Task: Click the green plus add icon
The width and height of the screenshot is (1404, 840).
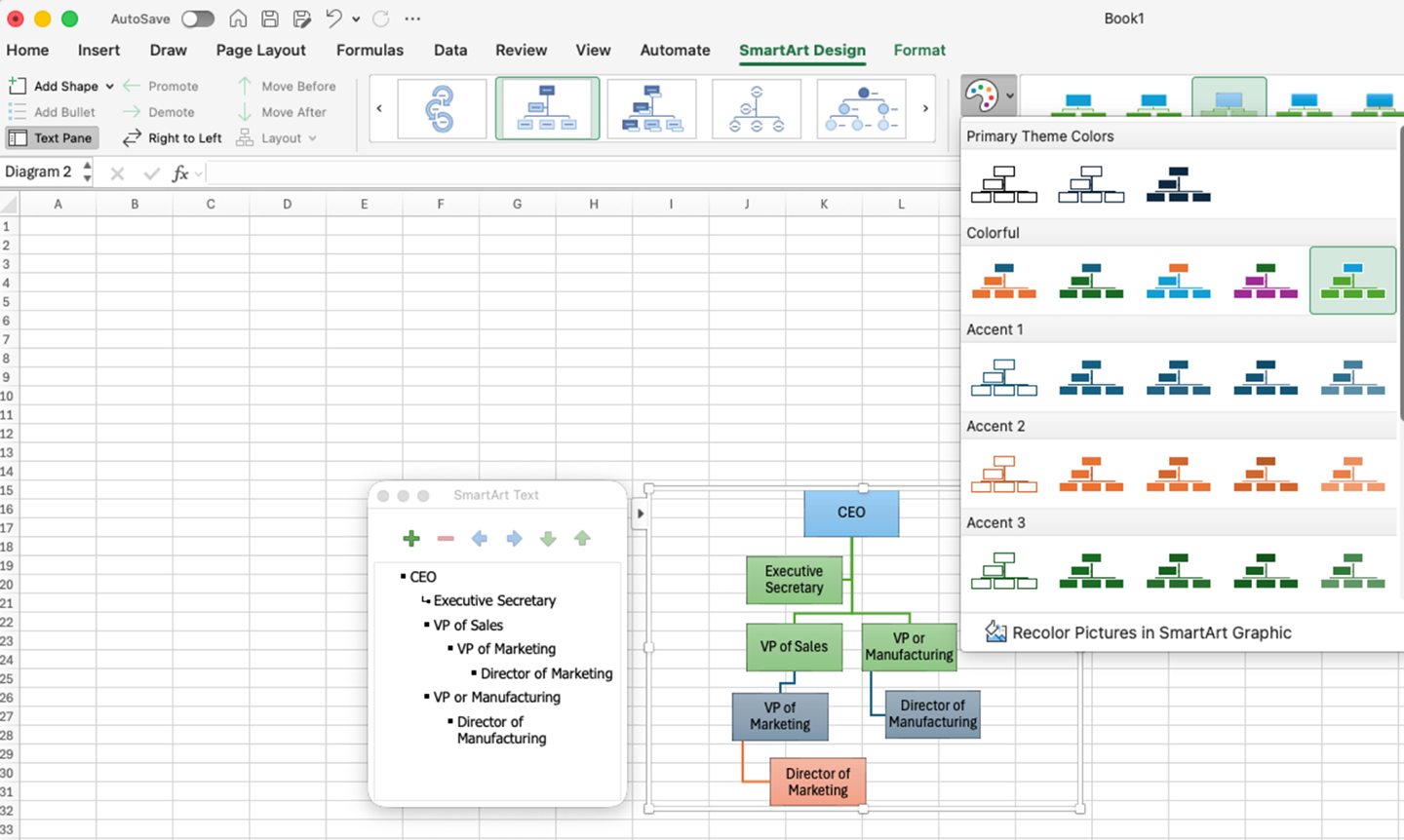Action: pos(411,538)
